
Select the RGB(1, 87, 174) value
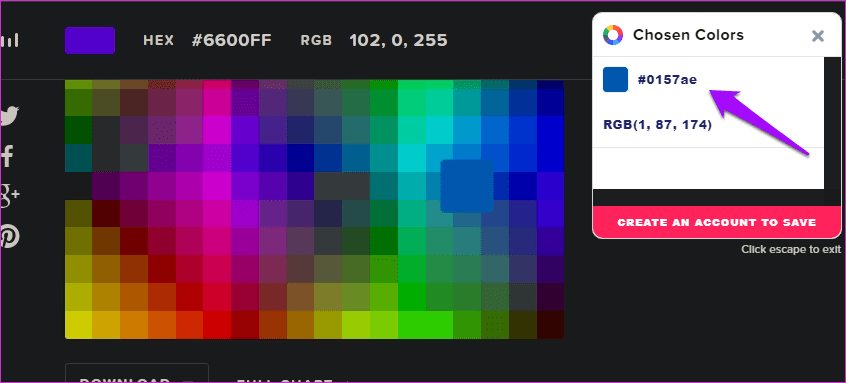[x=657, y=125]
